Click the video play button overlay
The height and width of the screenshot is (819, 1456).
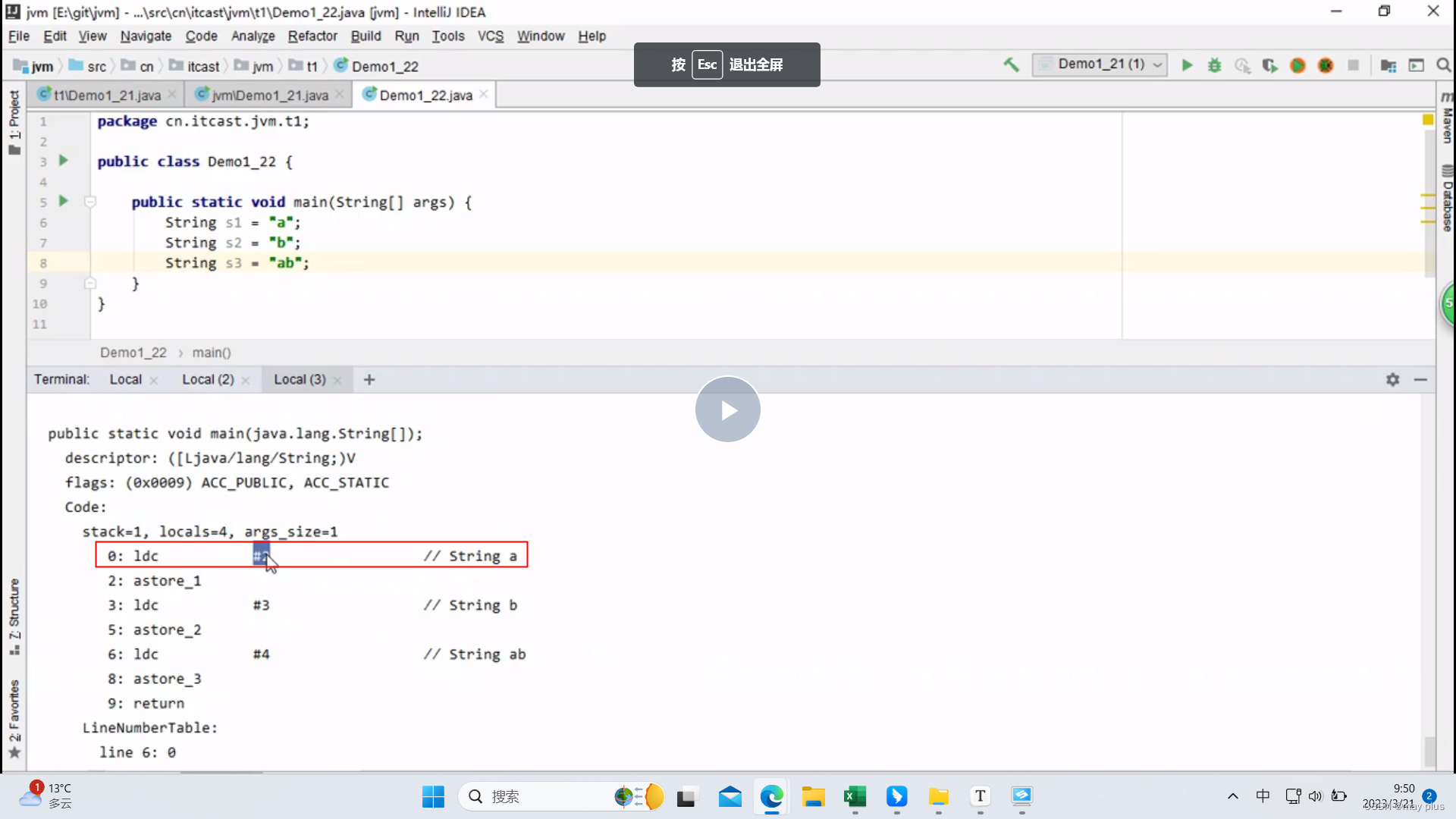coord(727,409)
